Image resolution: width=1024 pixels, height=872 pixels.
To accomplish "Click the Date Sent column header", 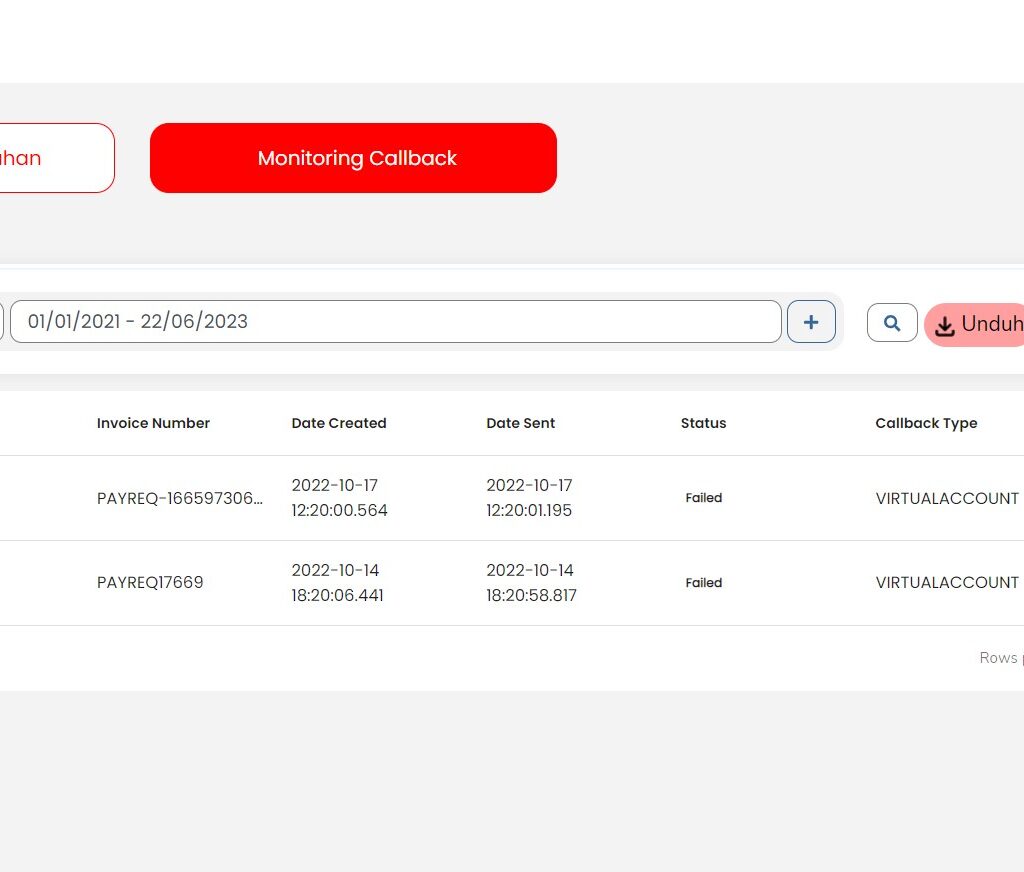I will pos(520,423).
